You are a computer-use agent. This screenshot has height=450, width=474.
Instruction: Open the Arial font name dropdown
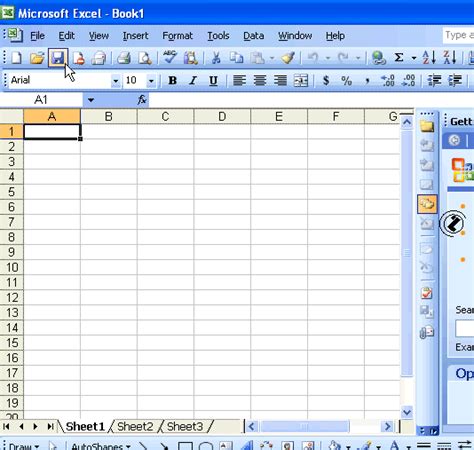(115, 81)
